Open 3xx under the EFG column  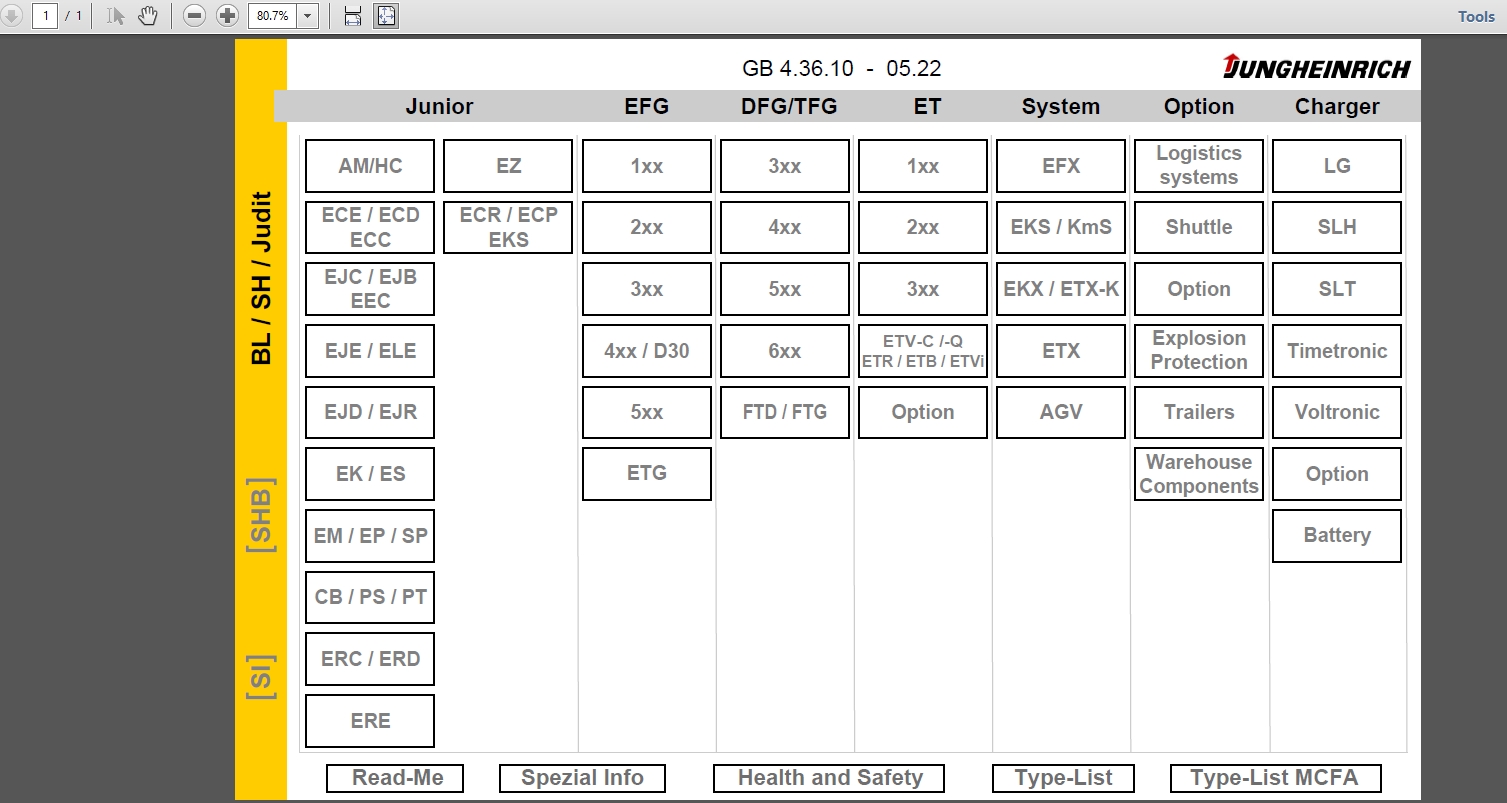click(647, 289)
